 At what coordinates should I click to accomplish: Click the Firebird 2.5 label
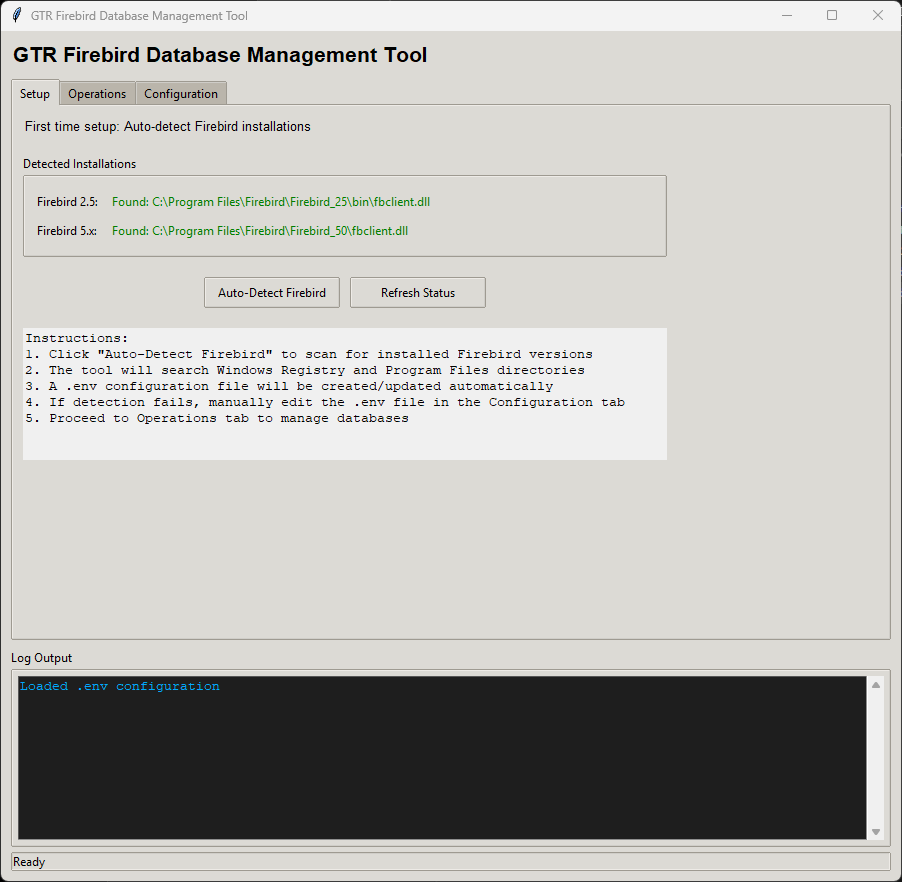(x=67, y=202)
